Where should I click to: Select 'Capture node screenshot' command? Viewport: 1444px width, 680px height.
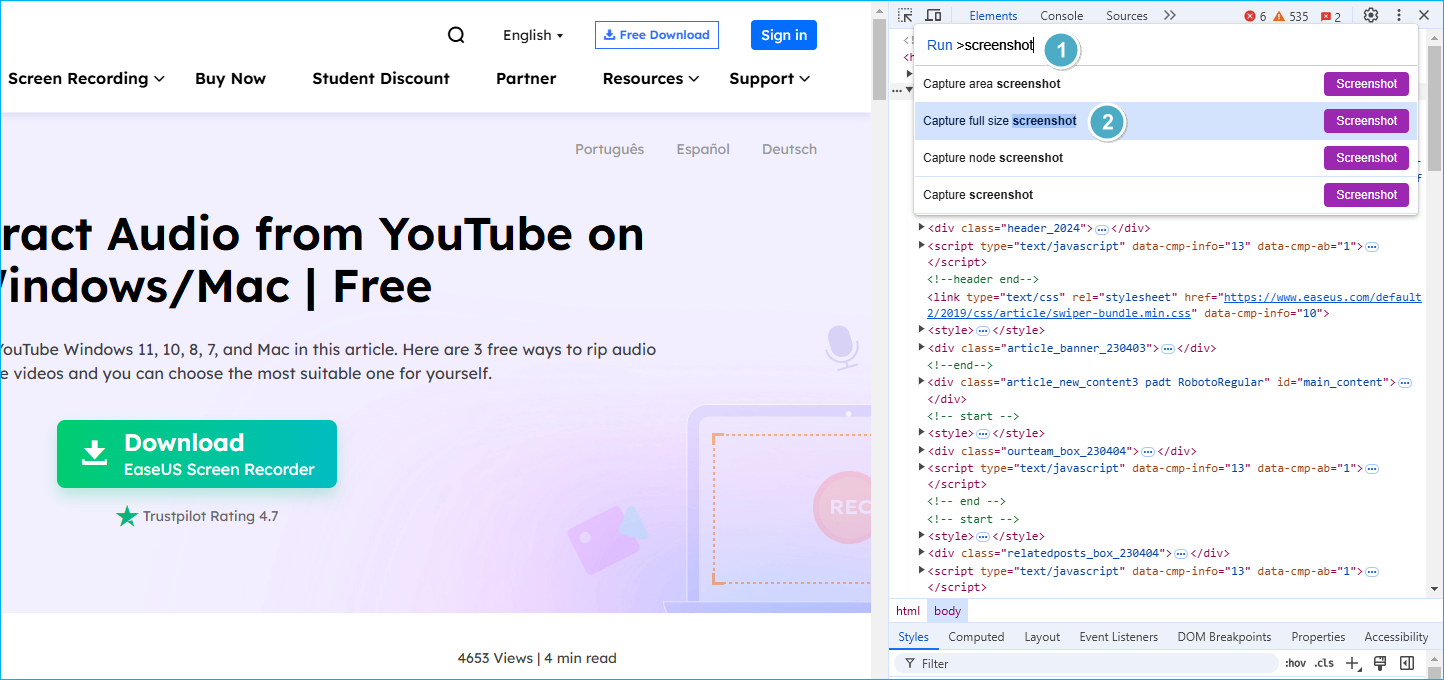[x=1166, y=158]
